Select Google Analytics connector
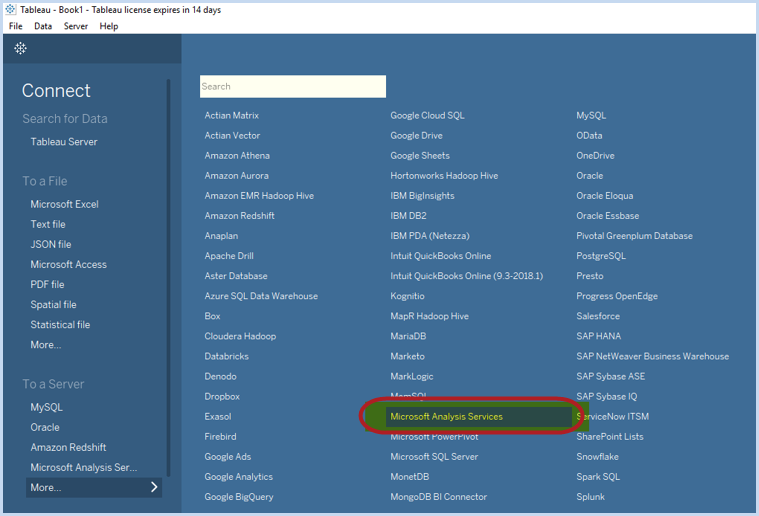759x516 pixels. (239, 477)
